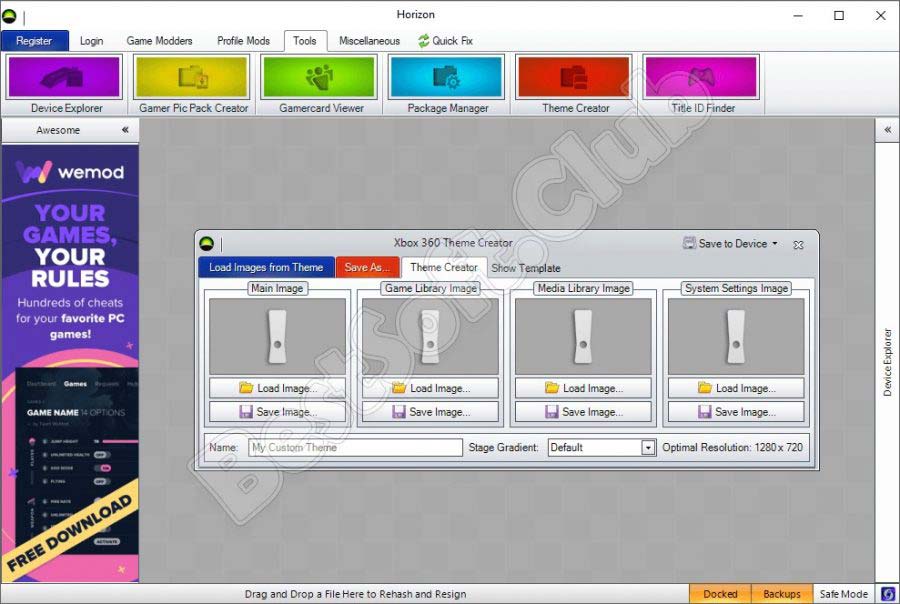Select the Show Template tab

click(525, 268)
